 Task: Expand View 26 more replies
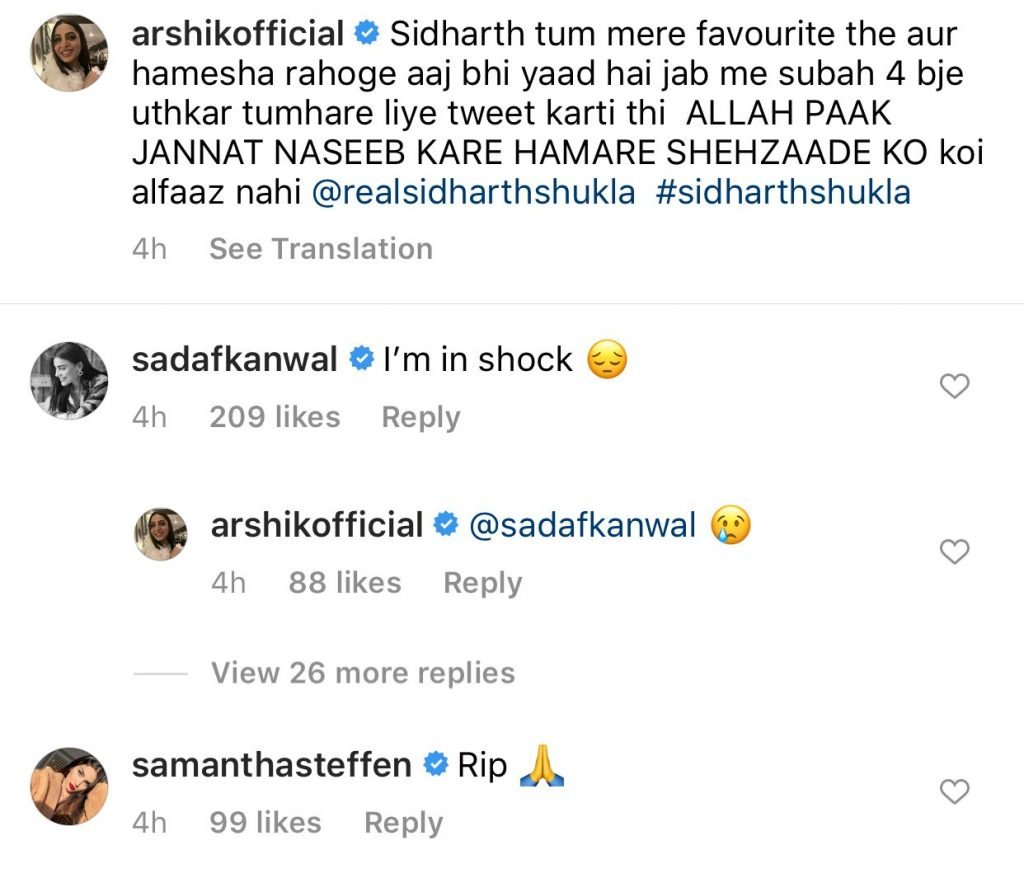click(x=362, y=673)
